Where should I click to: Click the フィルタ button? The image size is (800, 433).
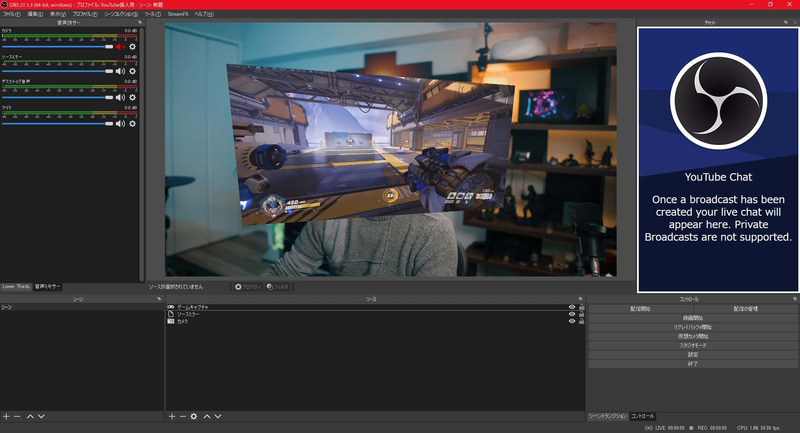278,287
